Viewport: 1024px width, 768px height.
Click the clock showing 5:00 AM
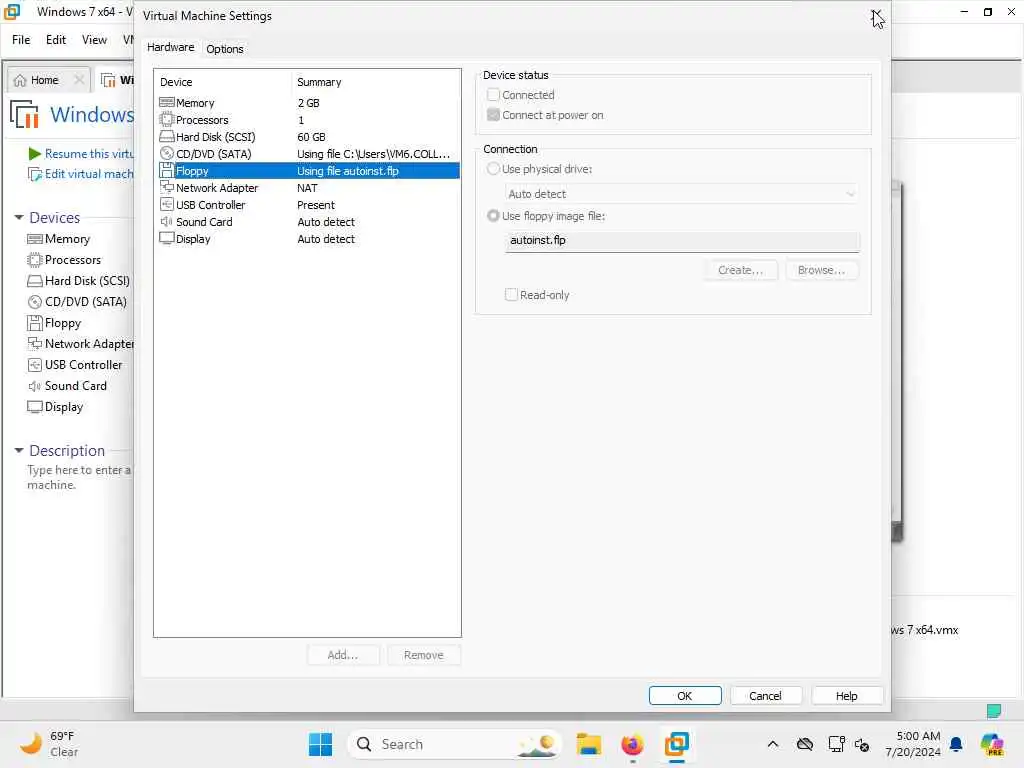pyautogui.click(x=913, y=744)
